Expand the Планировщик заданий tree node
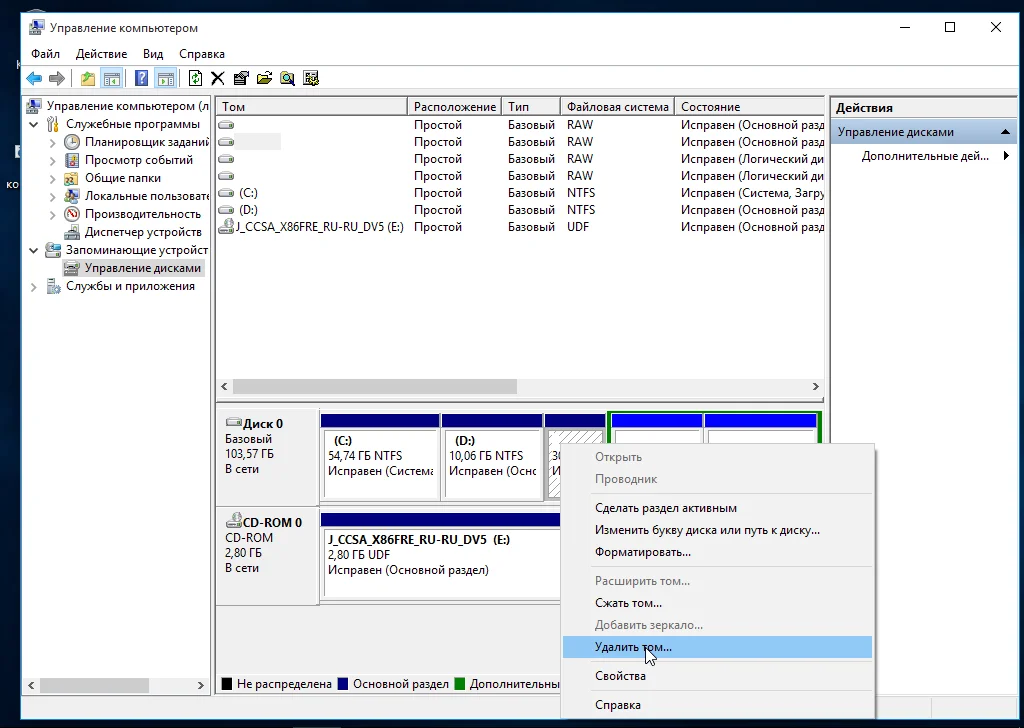The image size is (1024, 728). 53,142
